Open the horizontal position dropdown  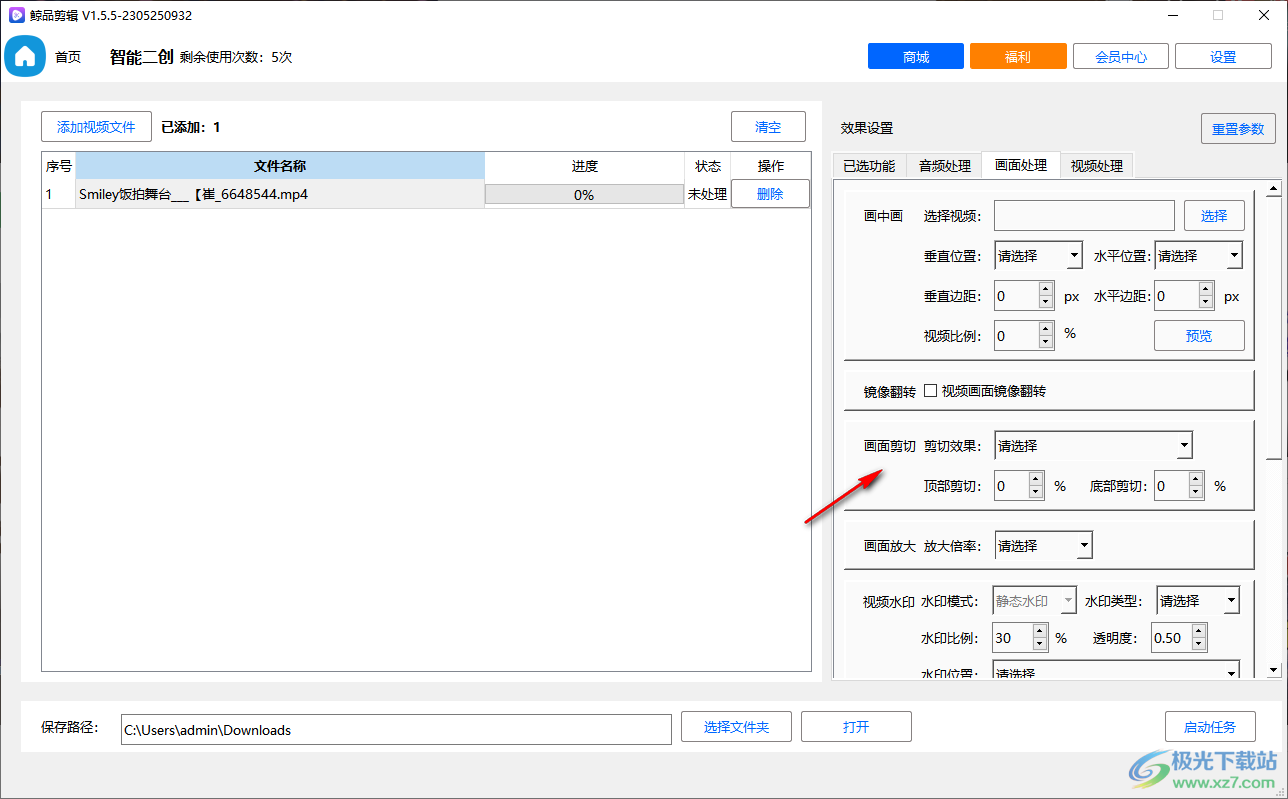click(x=1199, y=256)
